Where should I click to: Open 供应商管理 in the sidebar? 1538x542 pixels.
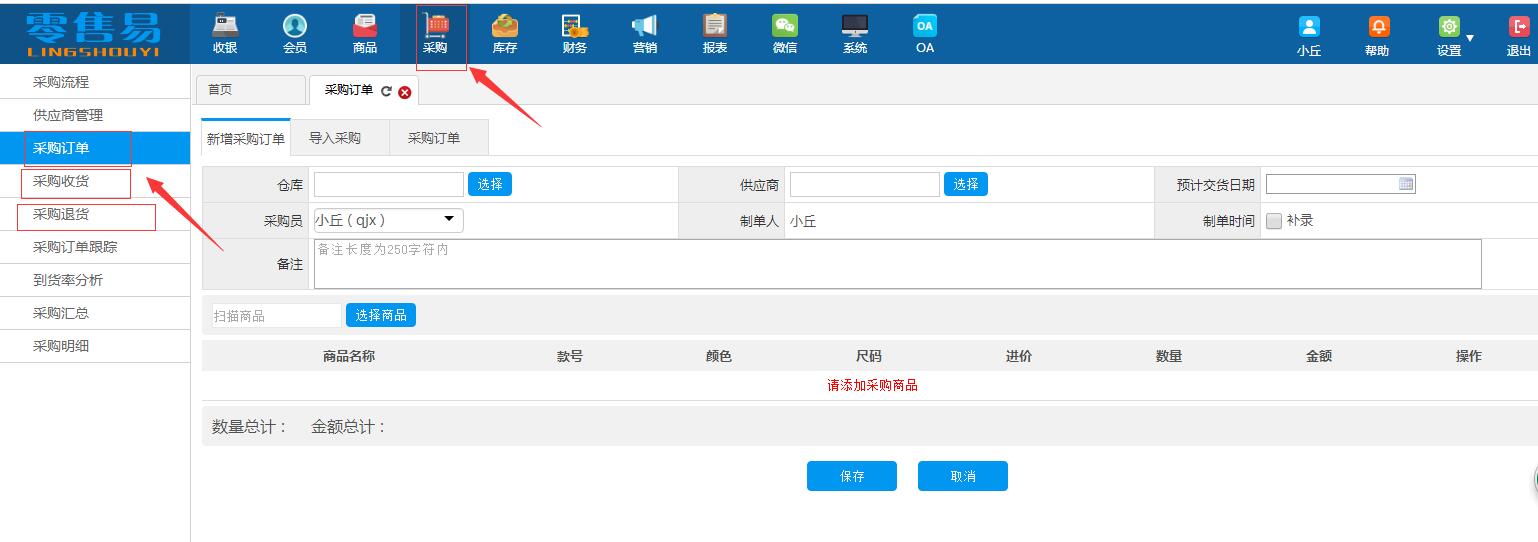point(68,115)
